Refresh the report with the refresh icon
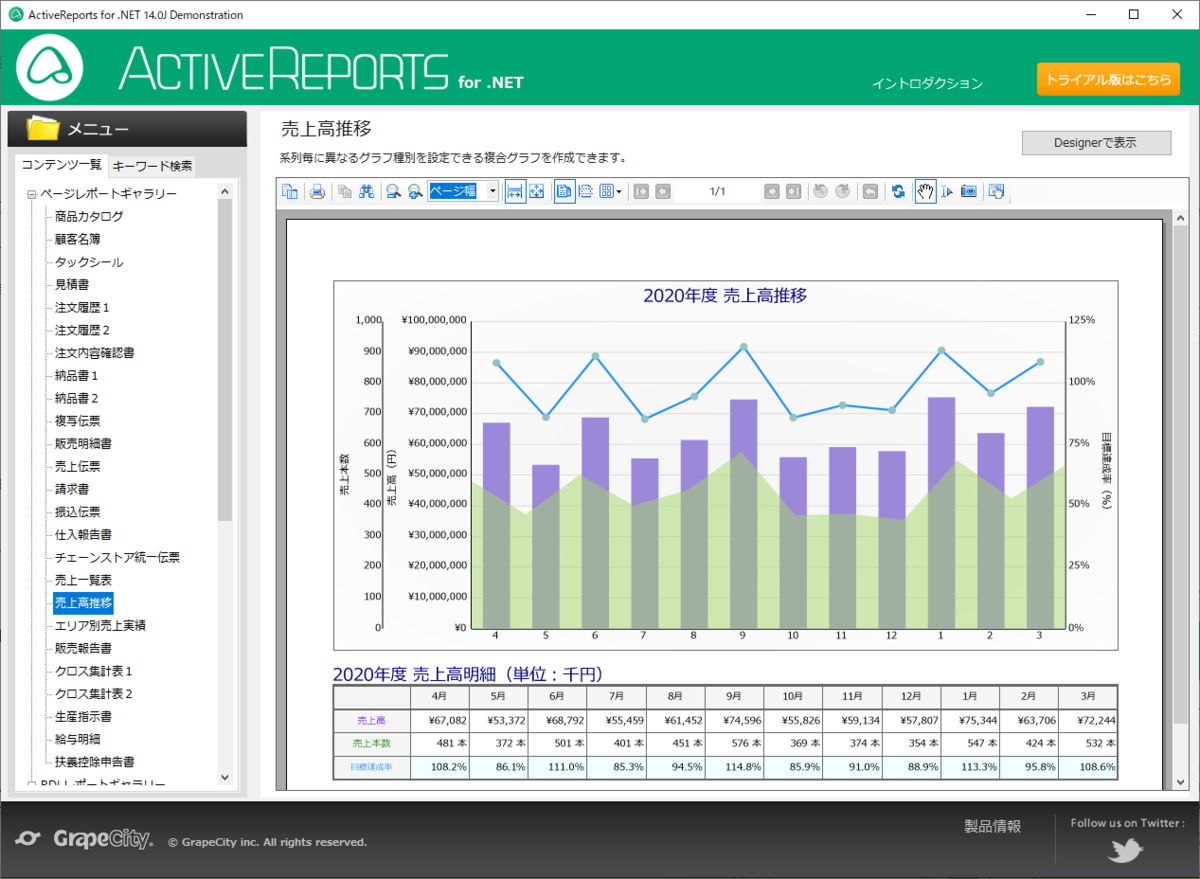The height and width of the screenshot is (879, 1200). [898, 191]
